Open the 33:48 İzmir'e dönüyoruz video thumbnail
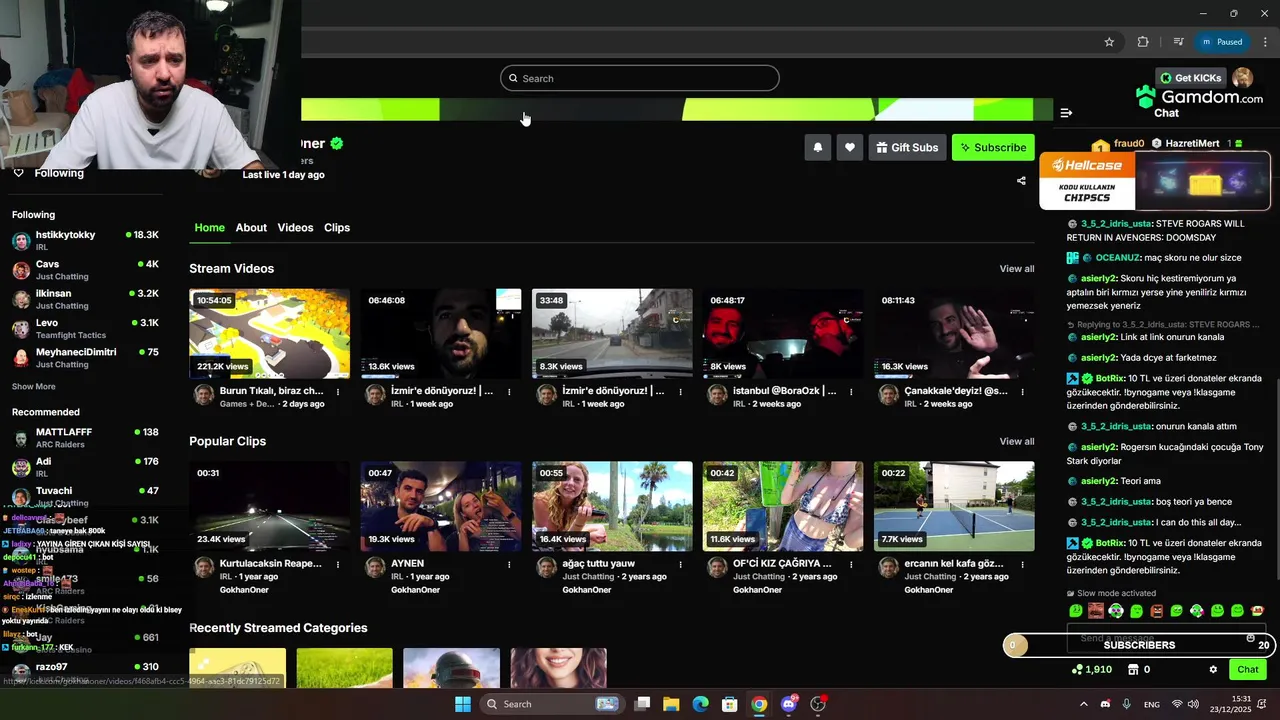This screenshot has width=1280, height=720. coord(612,333)
